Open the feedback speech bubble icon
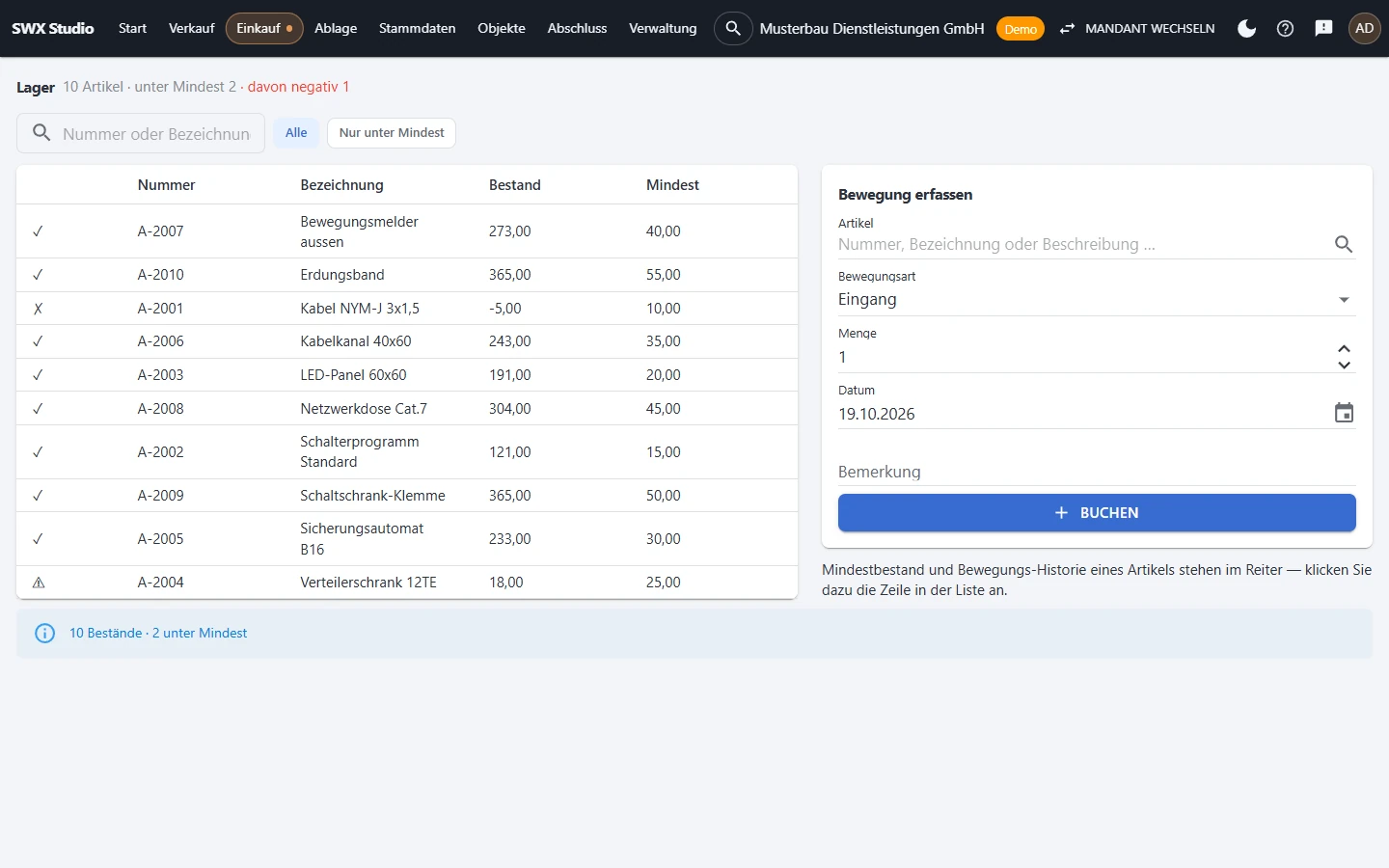 tap(1323, 28)
